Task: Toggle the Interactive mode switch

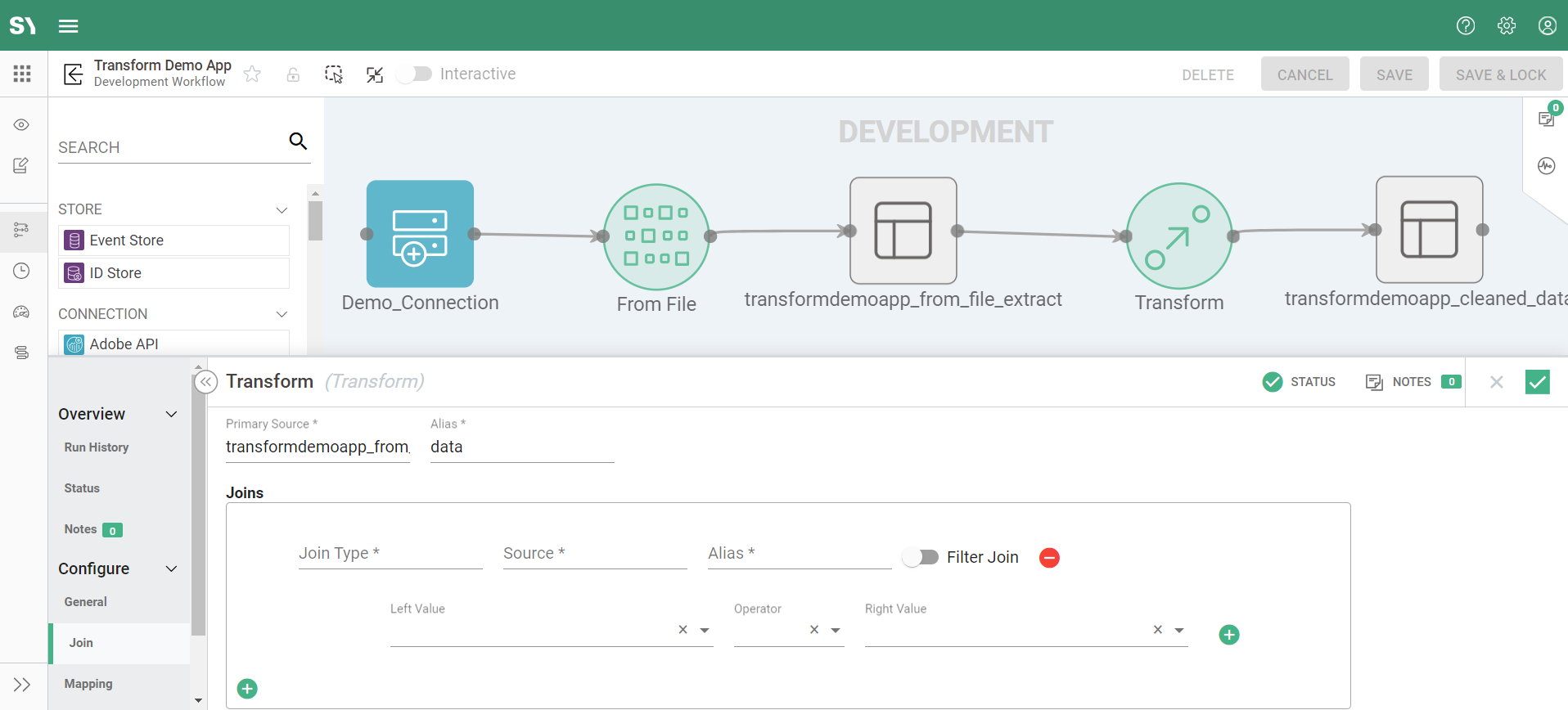Action: pyautogui.click(x=415, y=74)
